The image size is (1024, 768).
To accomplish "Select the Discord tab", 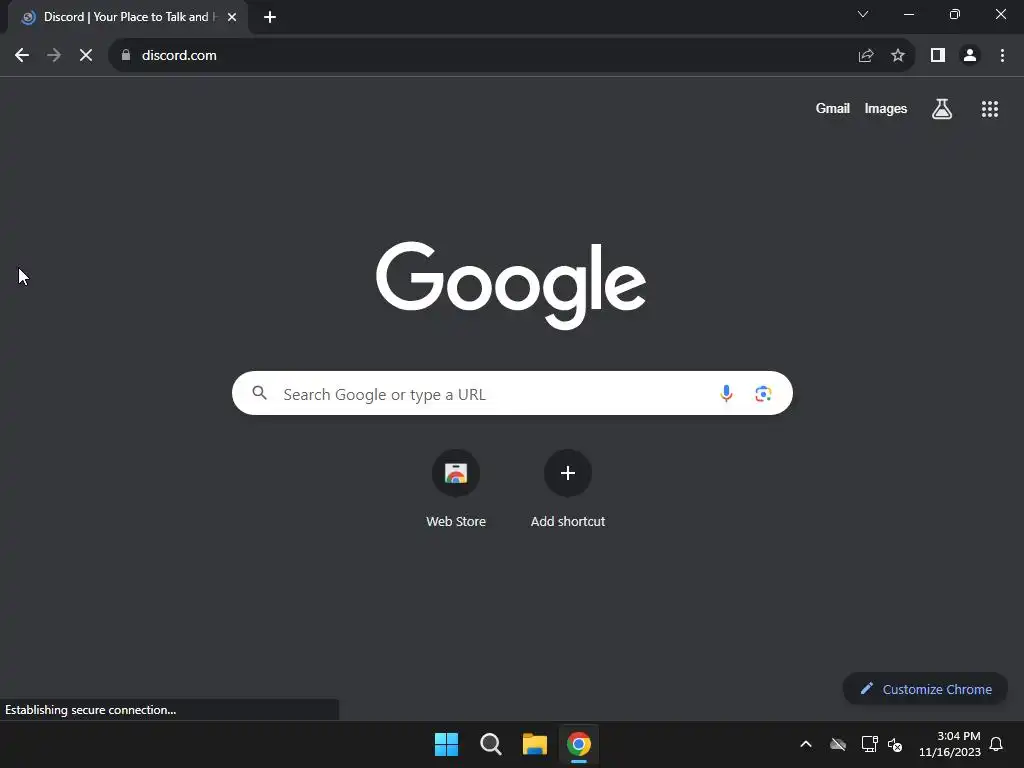I will point(127,17).
